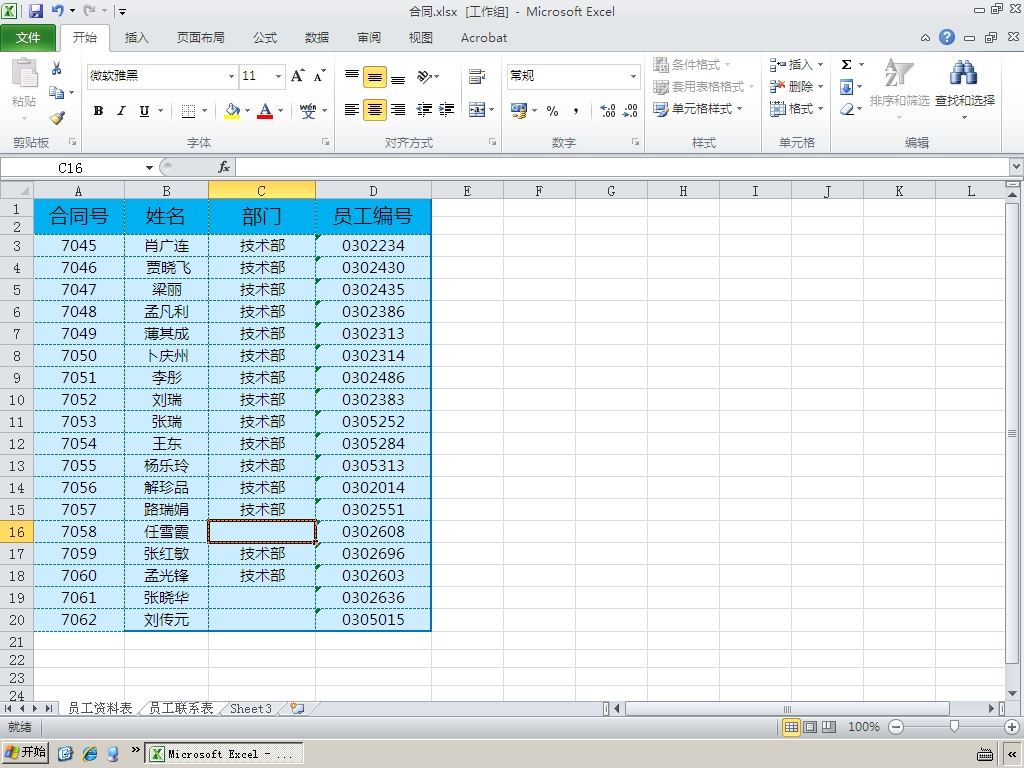The height and width of the screenshot is (768, 1024).
Task: Open the font size dropdown
Action: [278, 76]
